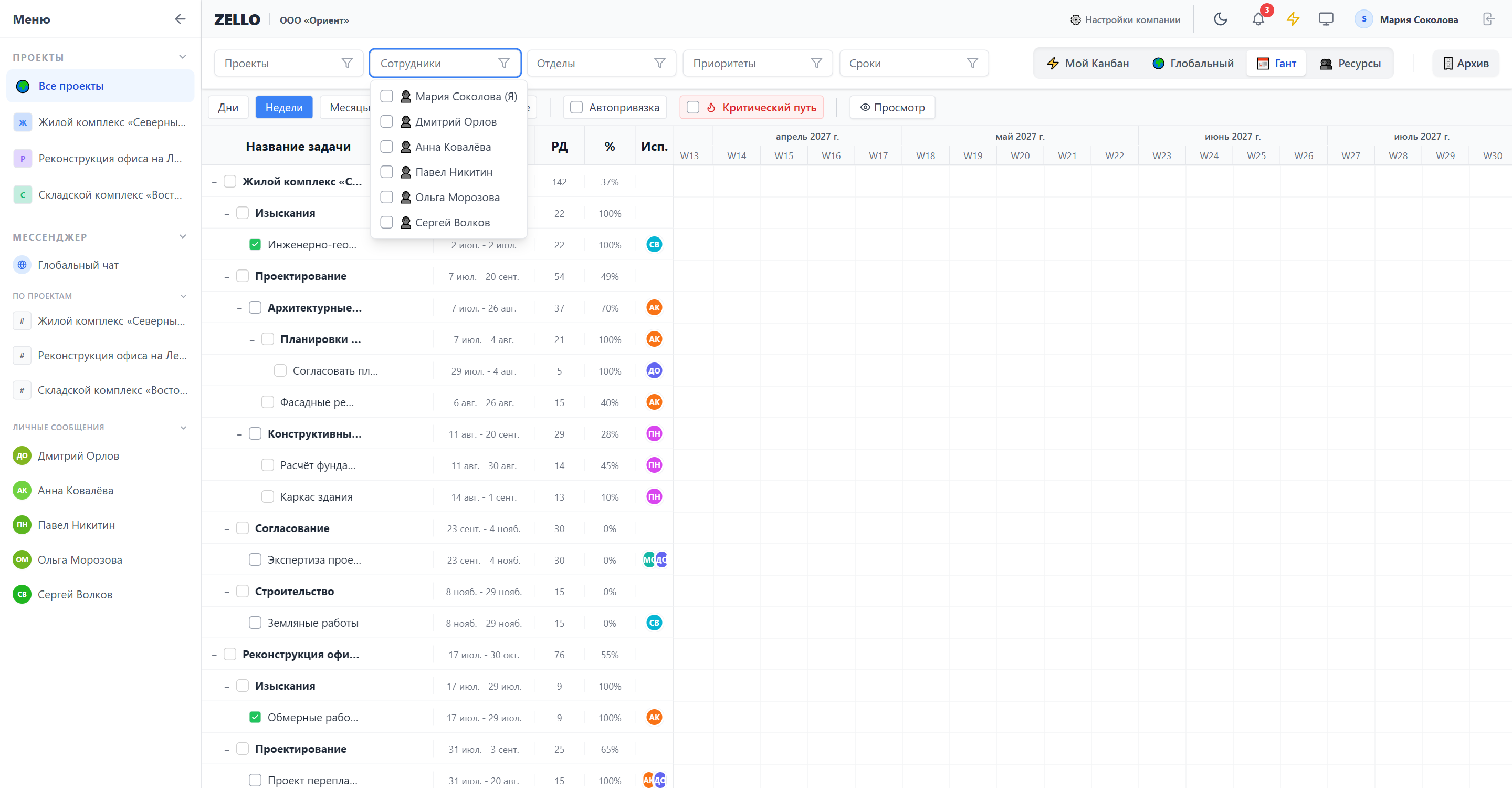
Task: Click the hash icon for Складской комплекс chat
Action: (22, 390)
